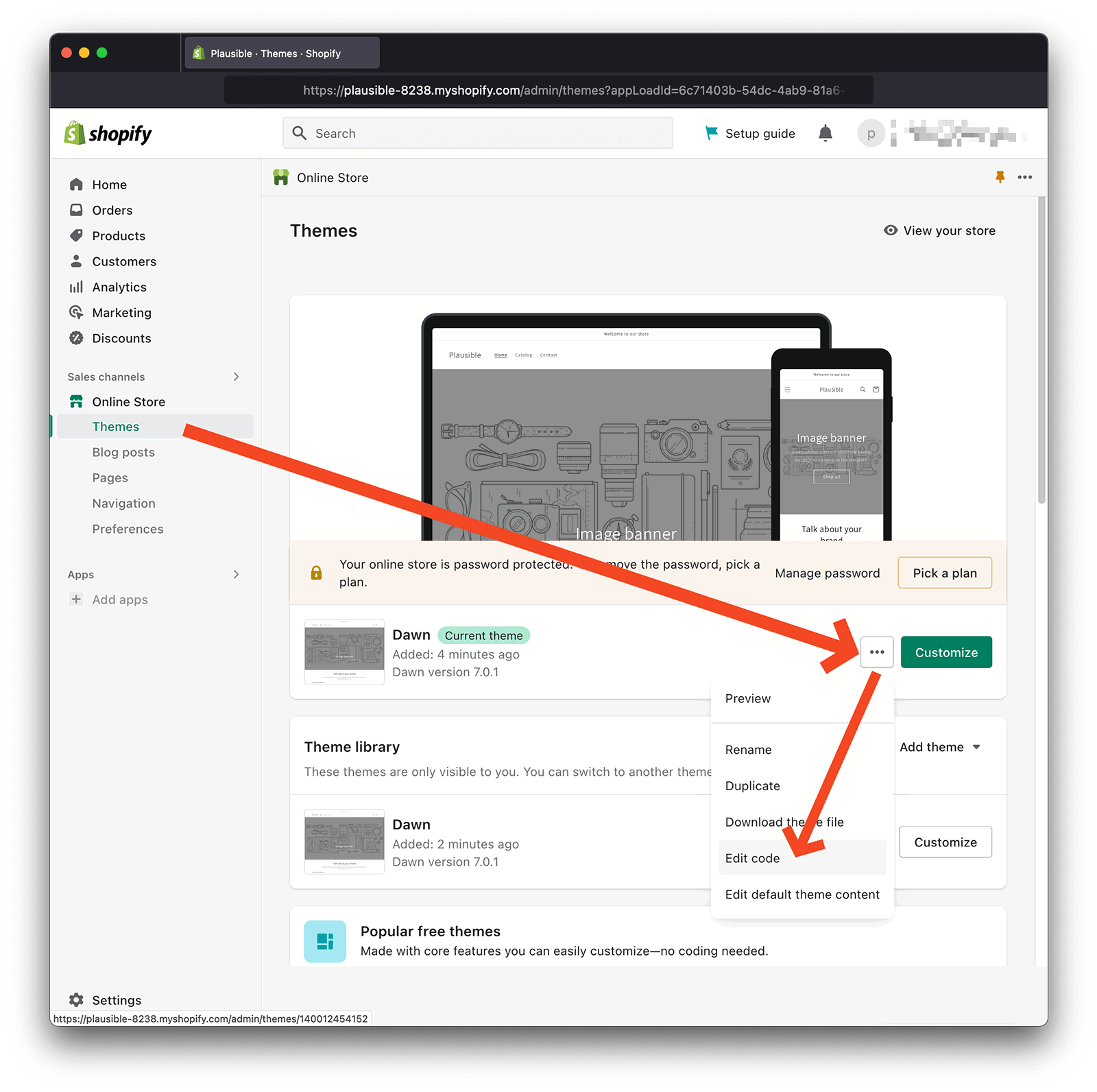This screenshot has height=1092, width=1097.
Task: Select Edit code from the theme menu
Action: pos(751,857)
